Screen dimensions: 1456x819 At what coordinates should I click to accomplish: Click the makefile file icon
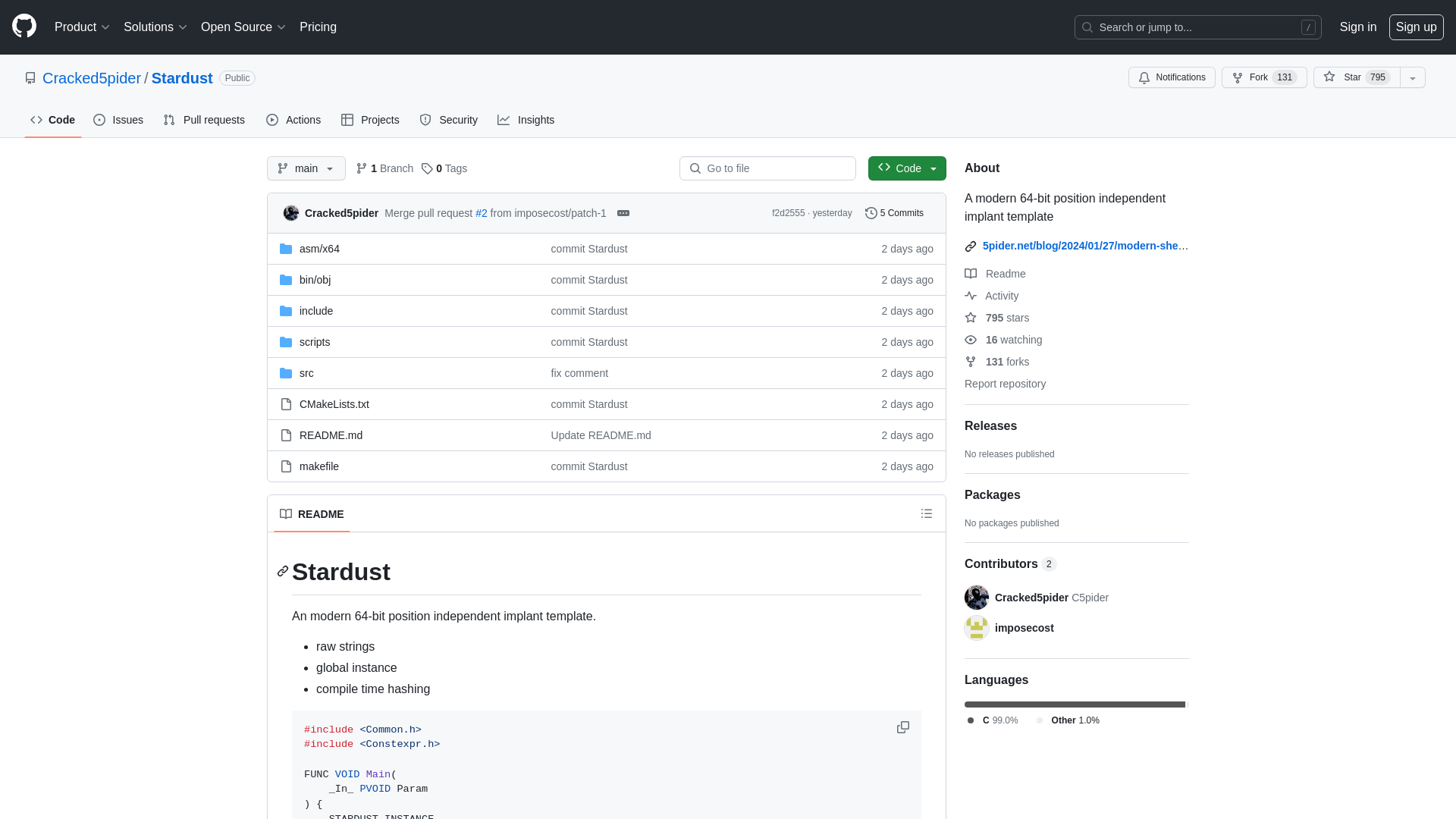point(286,466)
